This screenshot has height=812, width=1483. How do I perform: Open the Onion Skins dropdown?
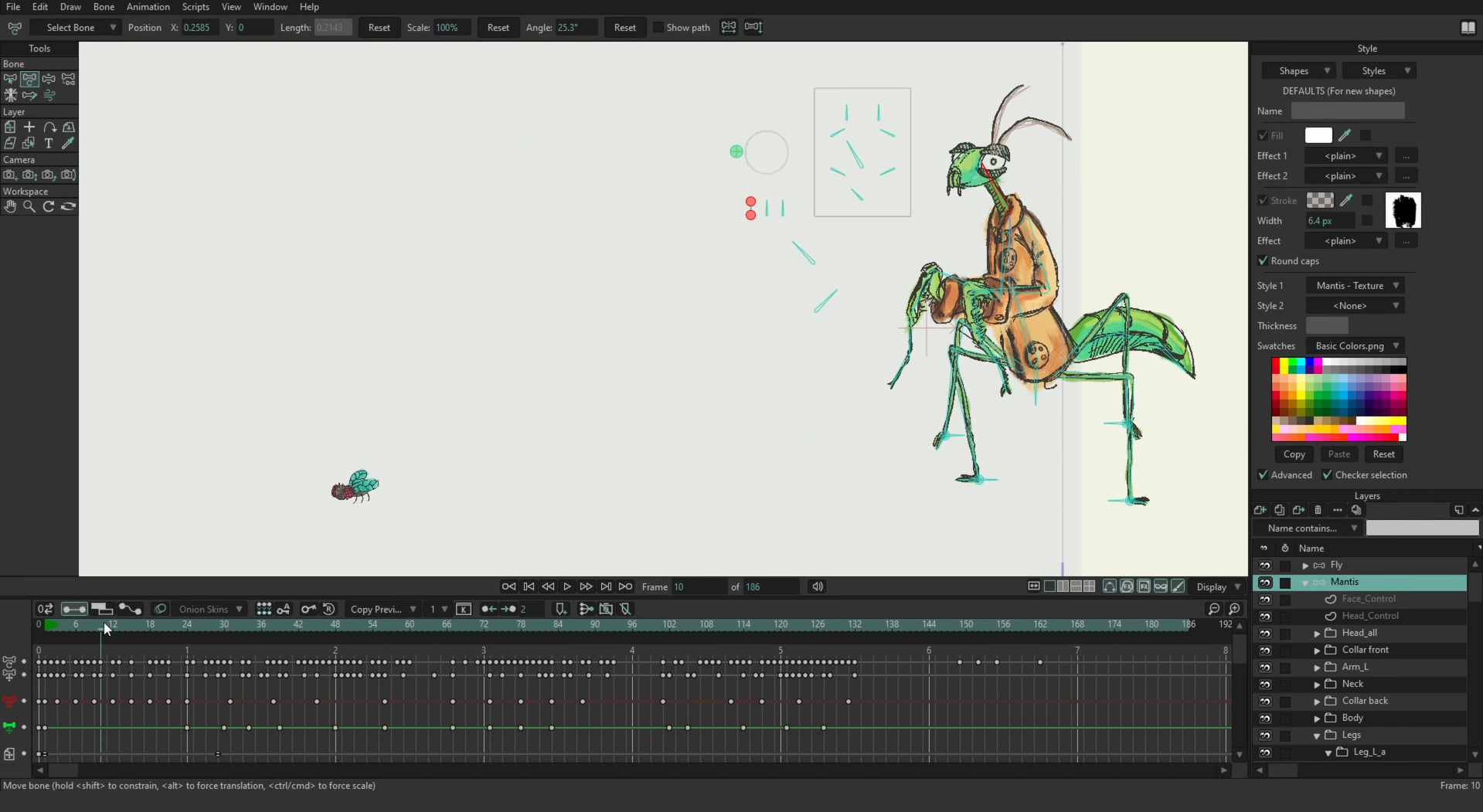pyautogui.click(x=210, y=609)
